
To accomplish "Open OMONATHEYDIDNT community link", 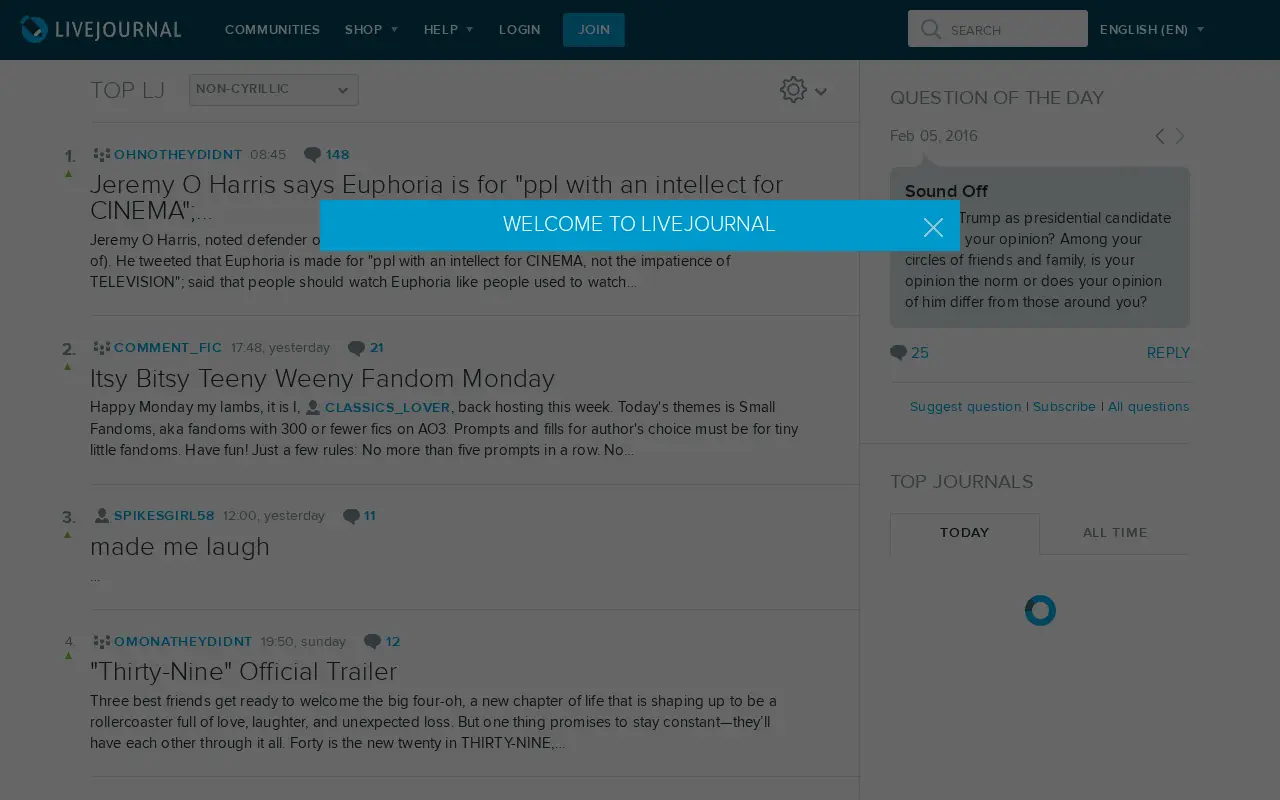I will coord(183,642).
